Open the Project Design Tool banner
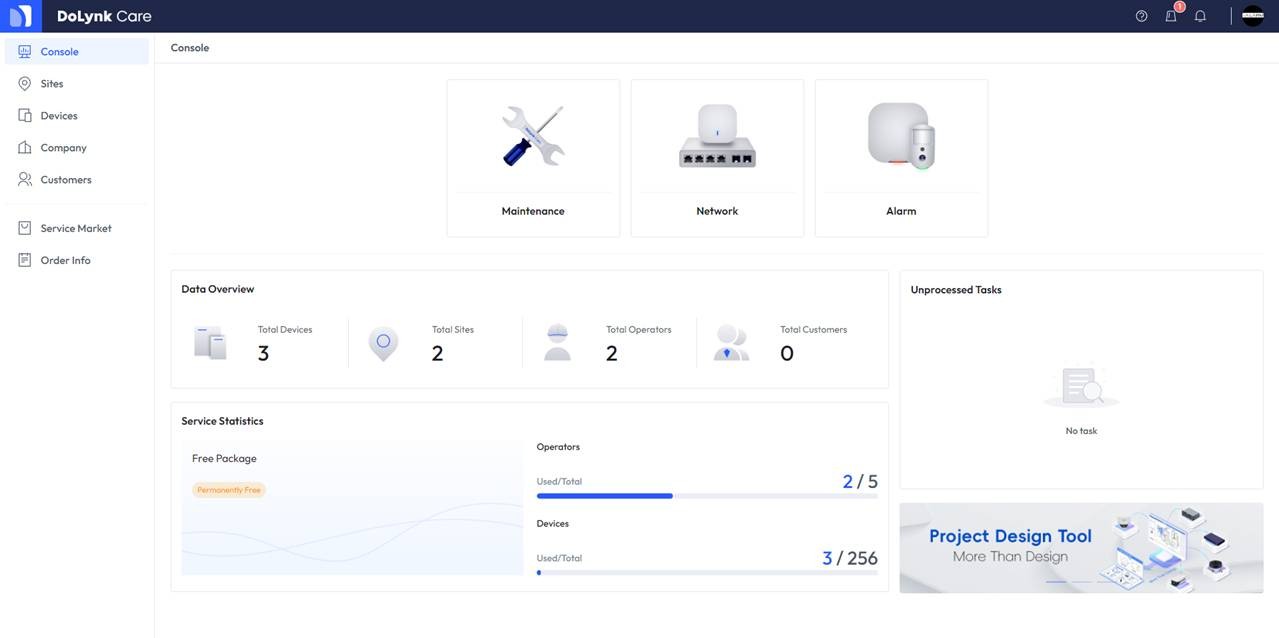This screenshot has width=1279, height=638. click(x=1081, y=548)
